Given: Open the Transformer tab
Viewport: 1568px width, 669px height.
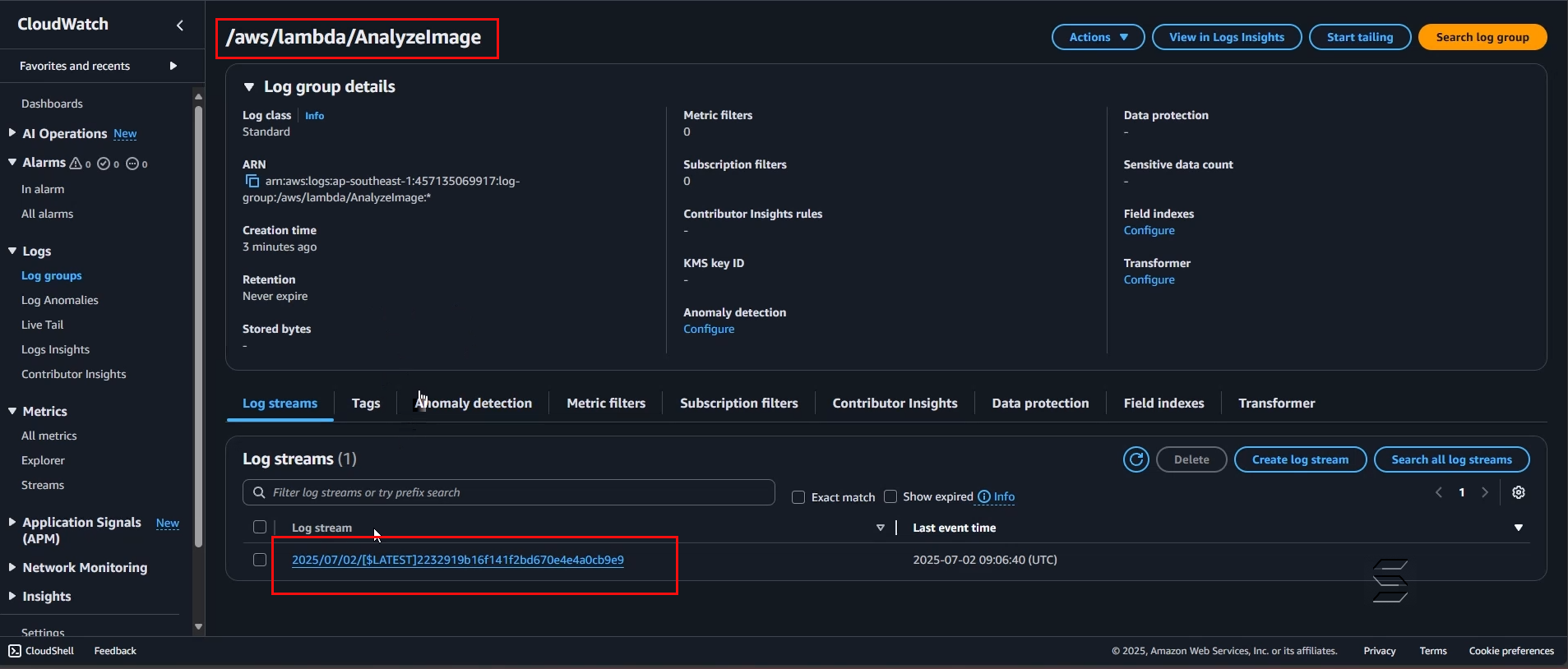Looking at the screenshot, I should pyautogui.click(x=1277, y=403).
